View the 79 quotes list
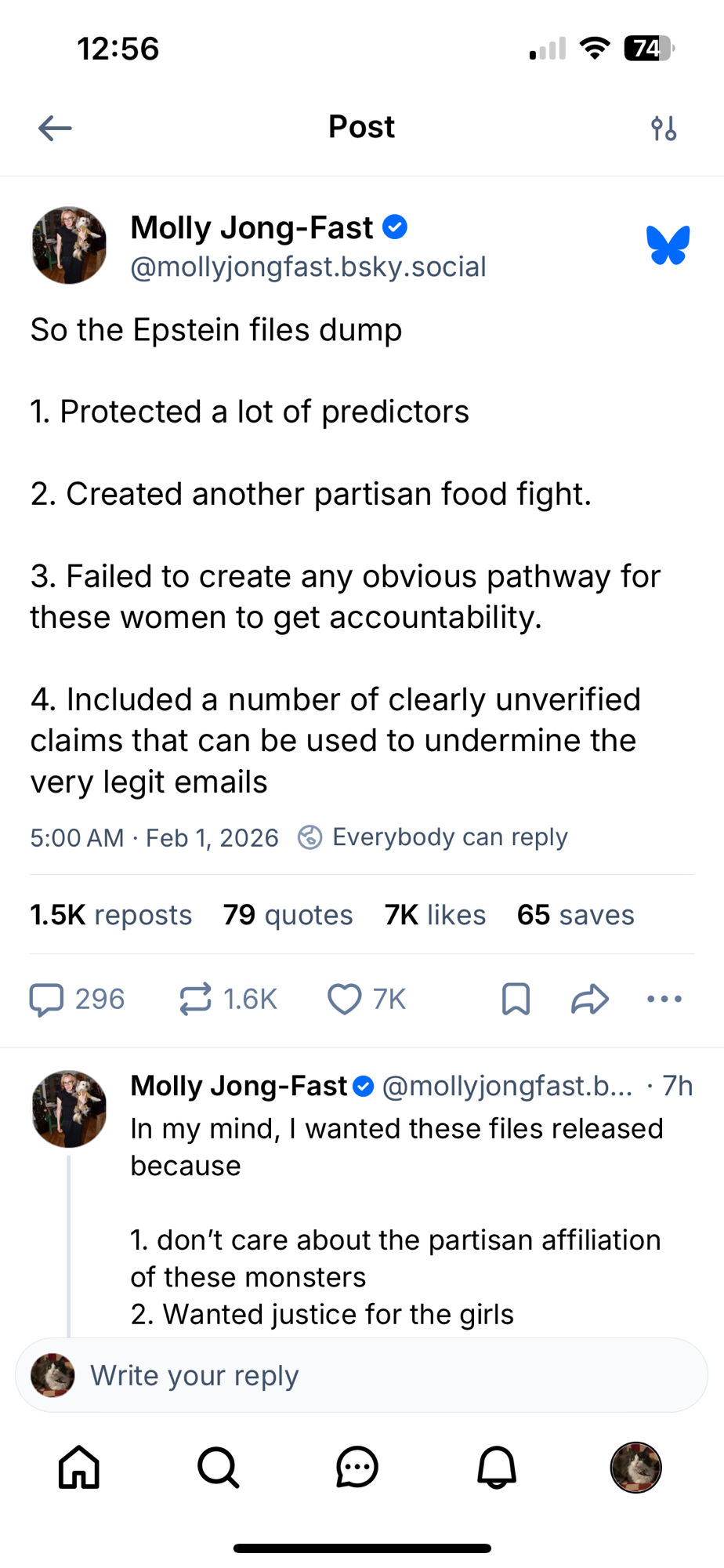724x1568 pixels. click(288, 915)
